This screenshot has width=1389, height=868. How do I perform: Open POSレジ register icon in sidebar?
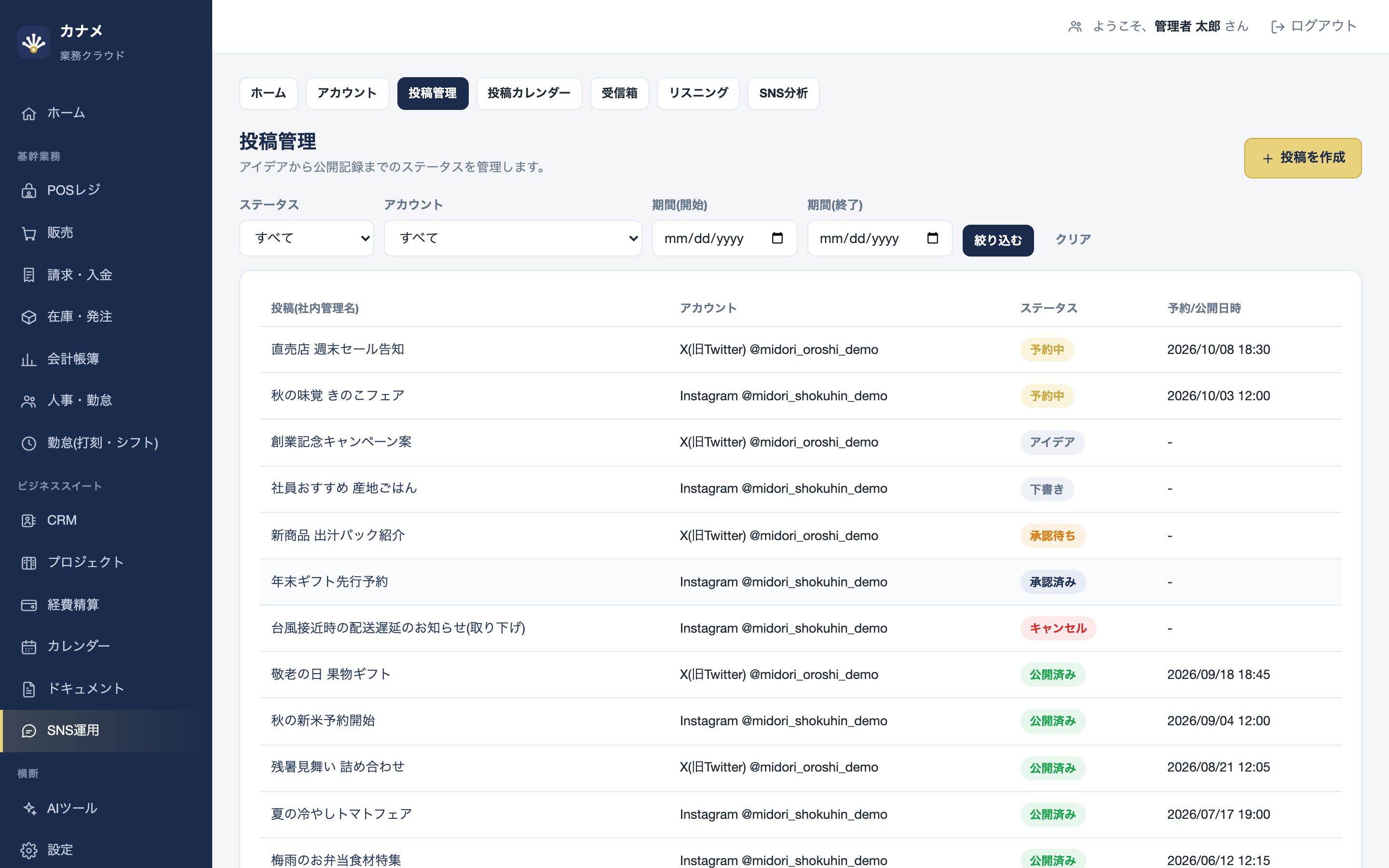[29, 190]
